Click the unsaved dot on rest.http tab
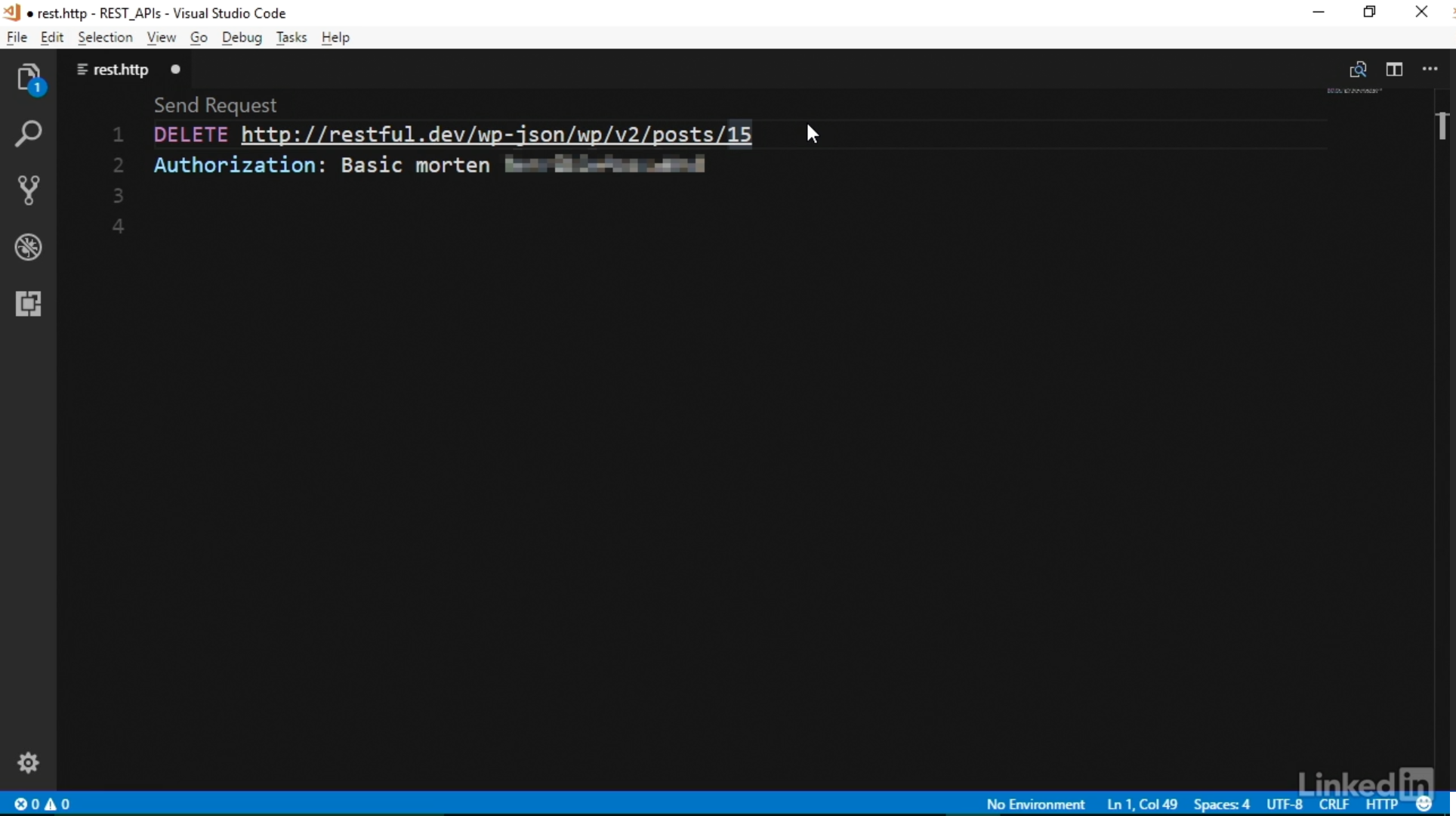The width and height of the screenshot is (1456, 816). pyautogui.click(x=175, y=70)
